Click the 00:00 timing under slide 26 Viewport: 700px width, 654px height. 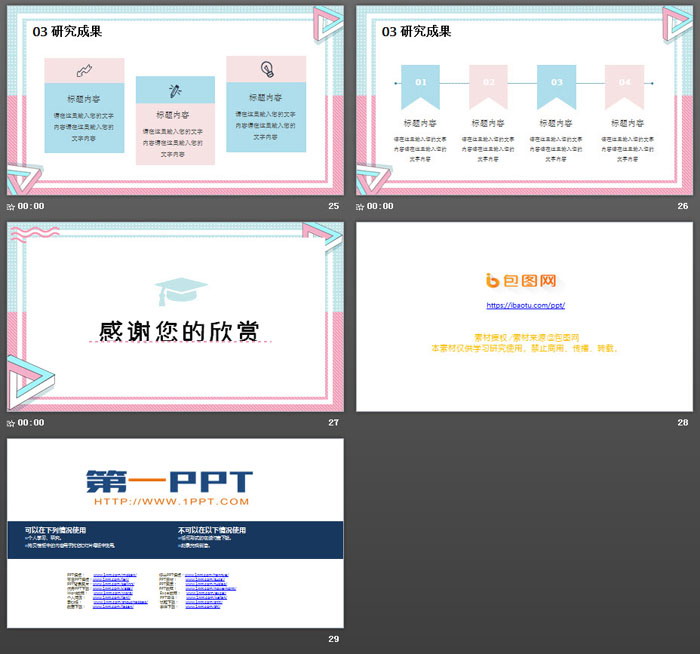[380, 206]
